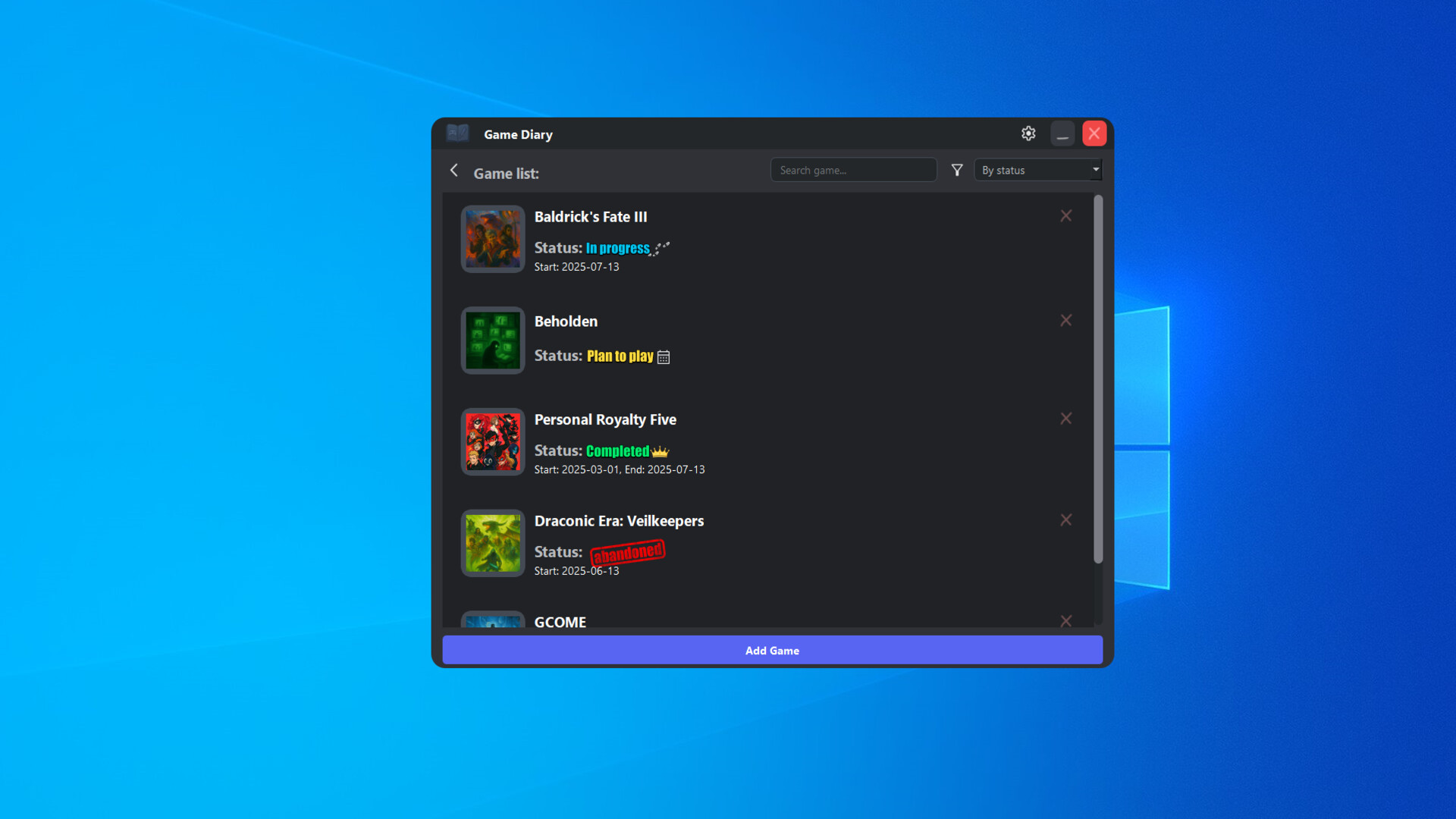The width and height of the screenshot is (1456, 819).
Task: Click the back arrow next to Game list
Action: pos(453,171)
